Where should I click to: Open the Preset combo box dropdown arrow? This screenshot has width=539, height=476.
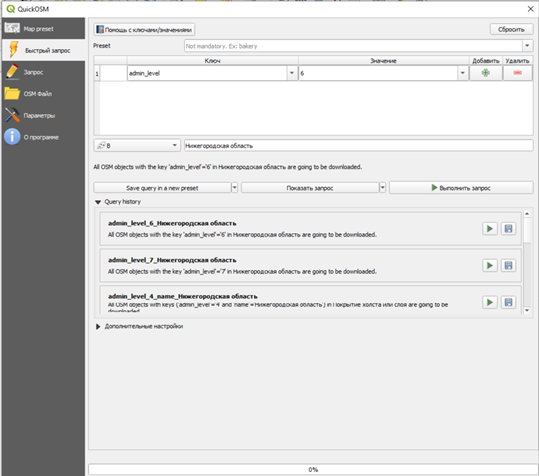pos(527,45)
